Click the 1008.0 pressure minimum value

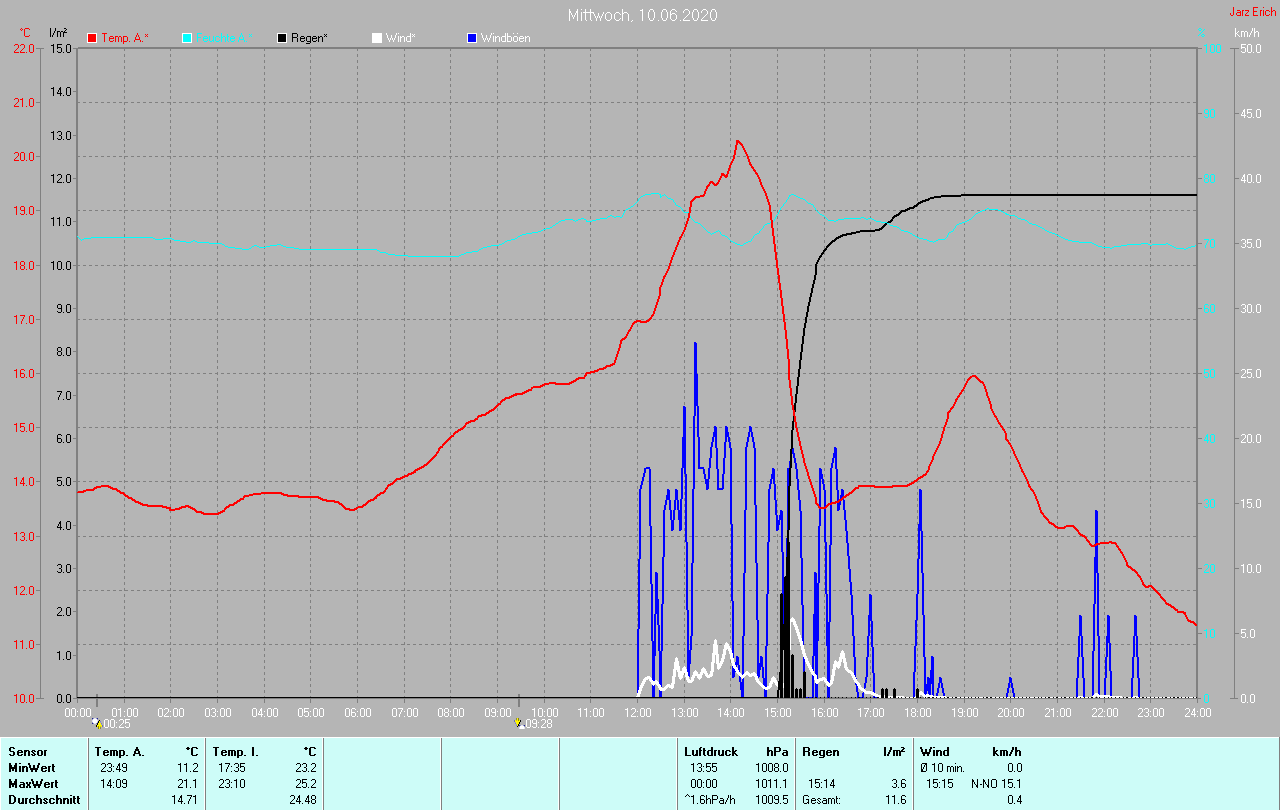coord(771,768)
